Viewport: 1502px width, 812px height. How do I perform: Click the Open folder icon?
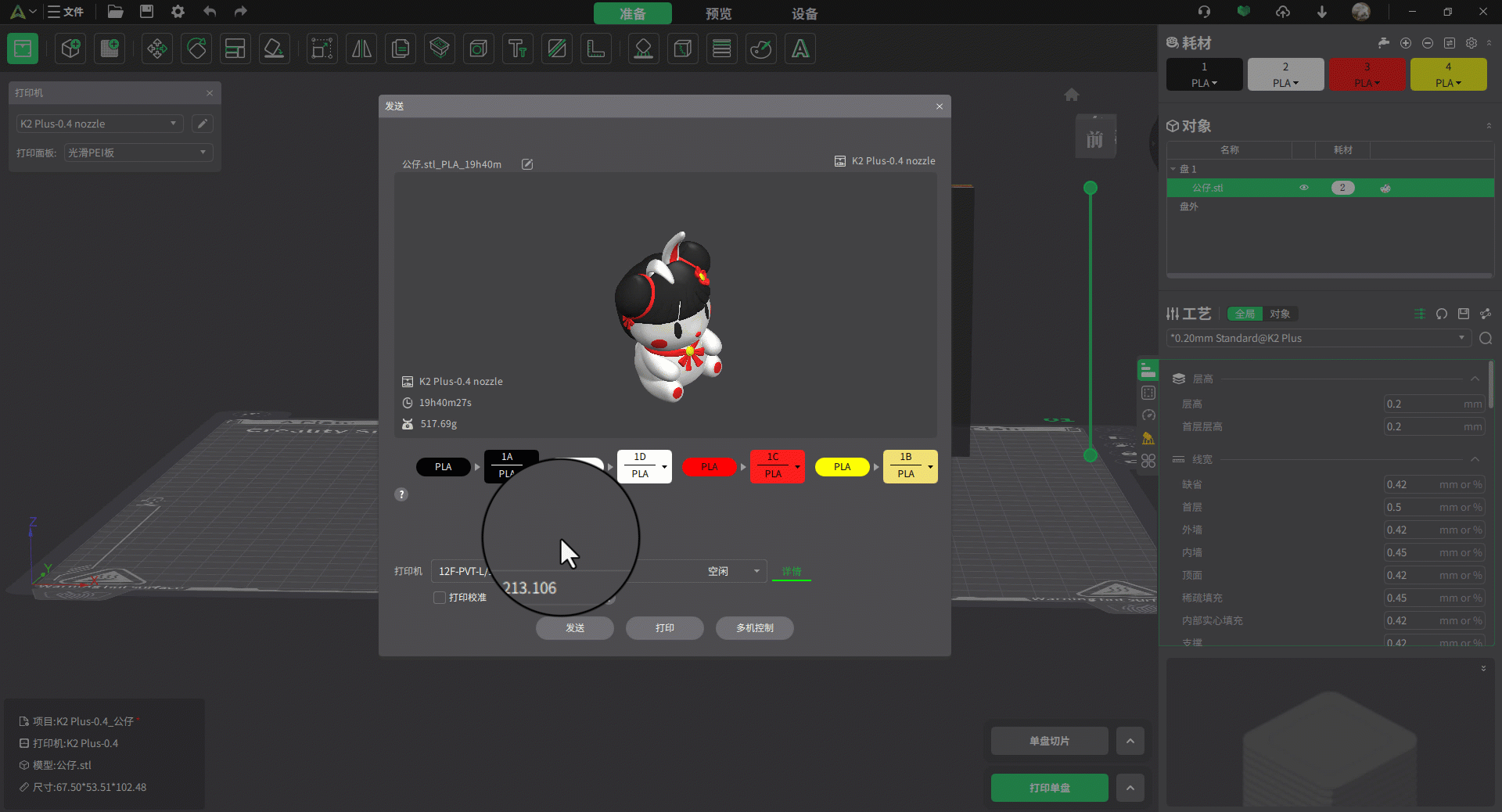(x=116, y=12)
